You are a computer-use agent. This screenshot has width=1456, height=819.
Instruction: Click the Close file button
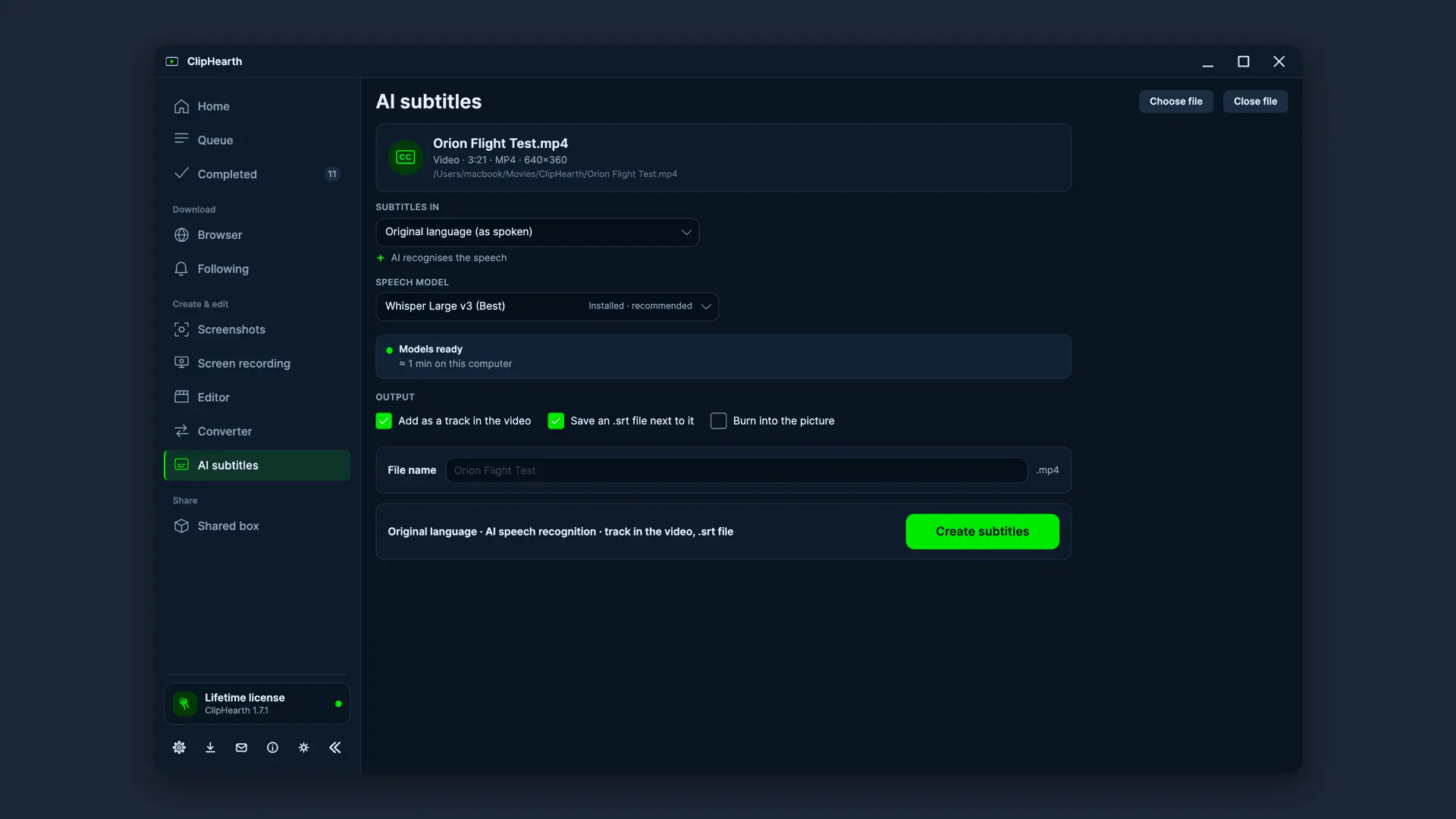(x=1255, y=102)
